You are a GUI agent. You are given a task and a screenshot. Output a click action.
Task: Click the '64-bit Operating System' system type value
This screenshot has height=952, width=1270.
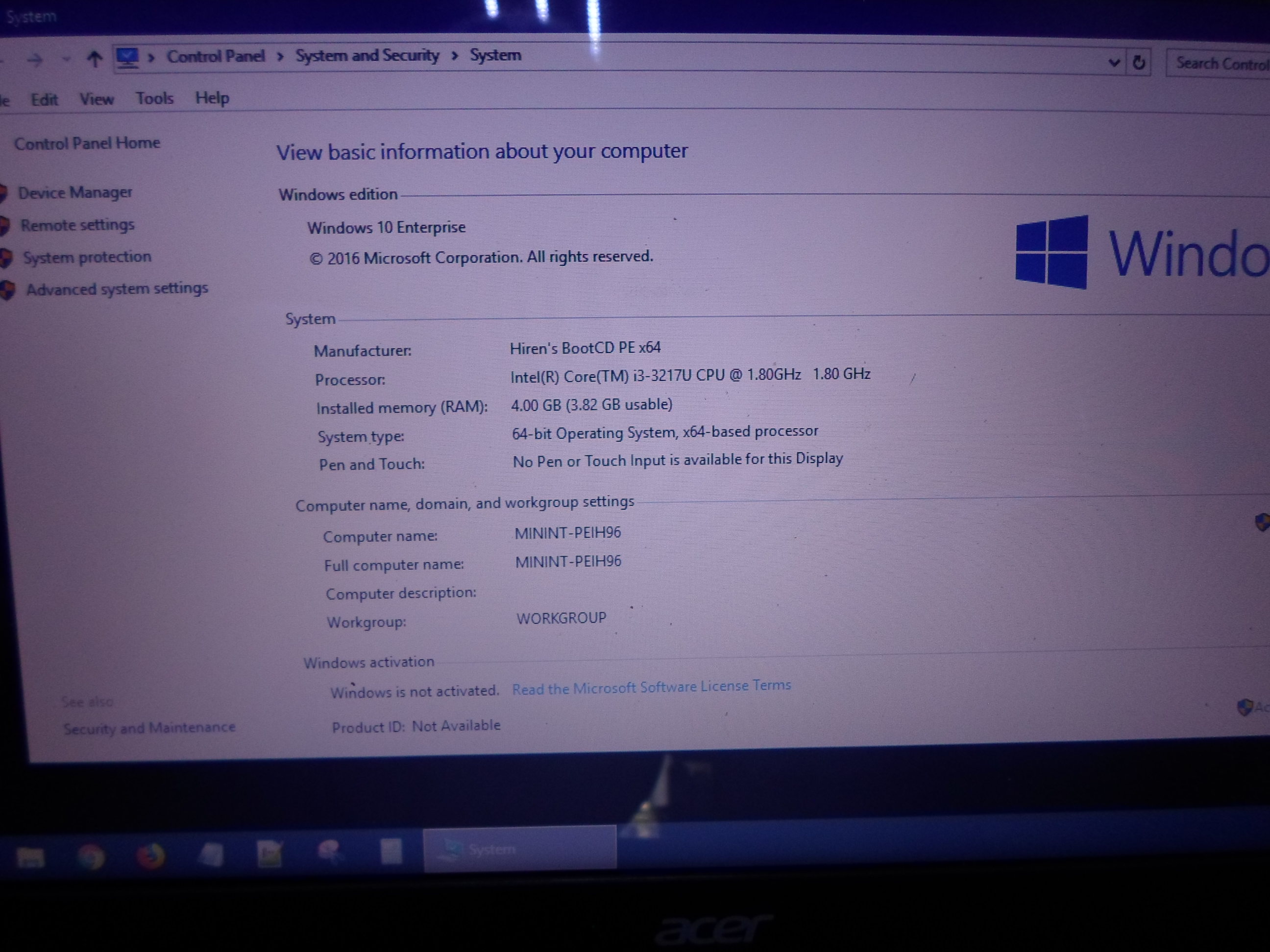[665, 432]
